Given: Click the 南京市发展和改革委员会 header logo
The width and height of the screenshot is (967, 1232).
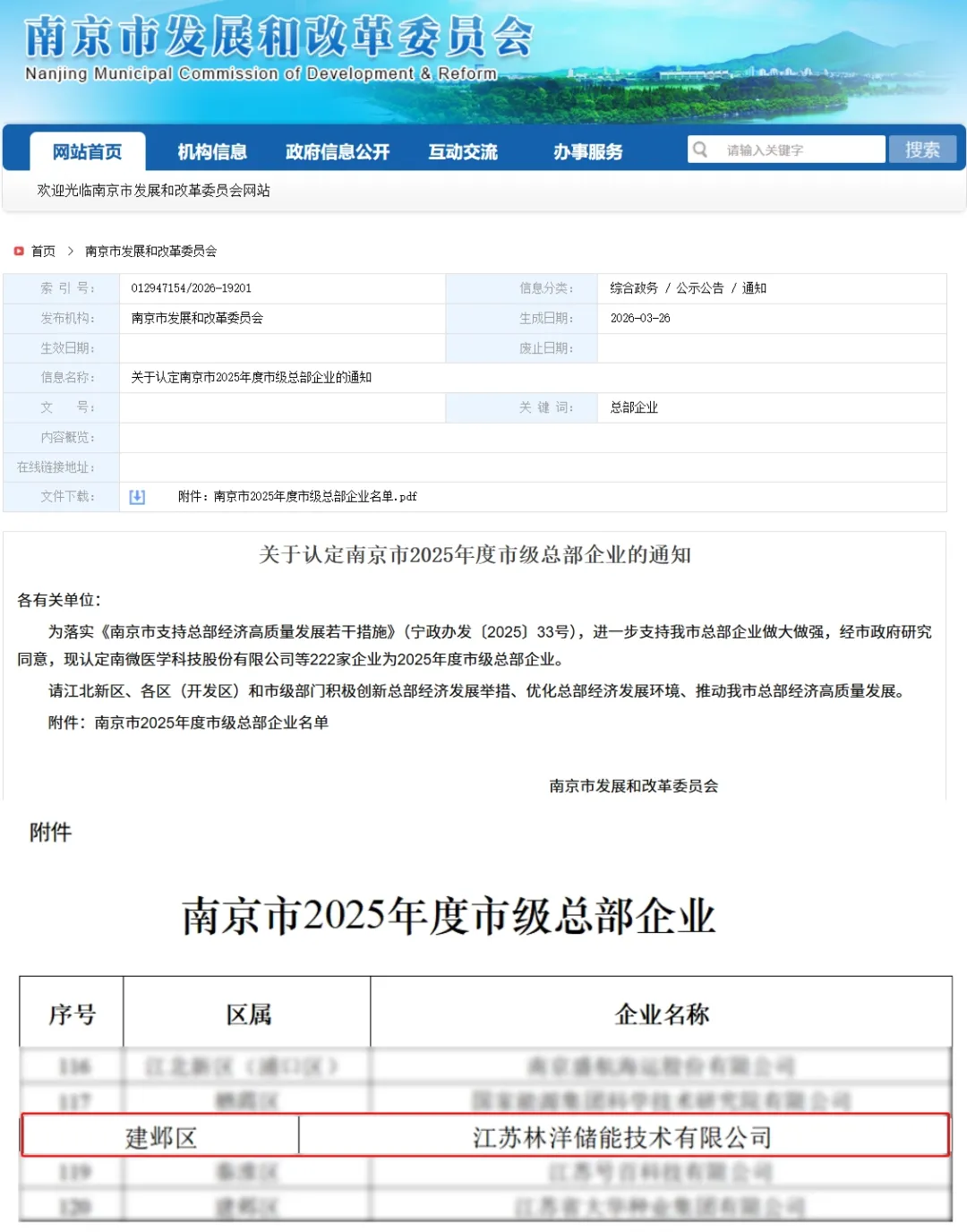Looking at the screenshot, I should tap(278, 38).
